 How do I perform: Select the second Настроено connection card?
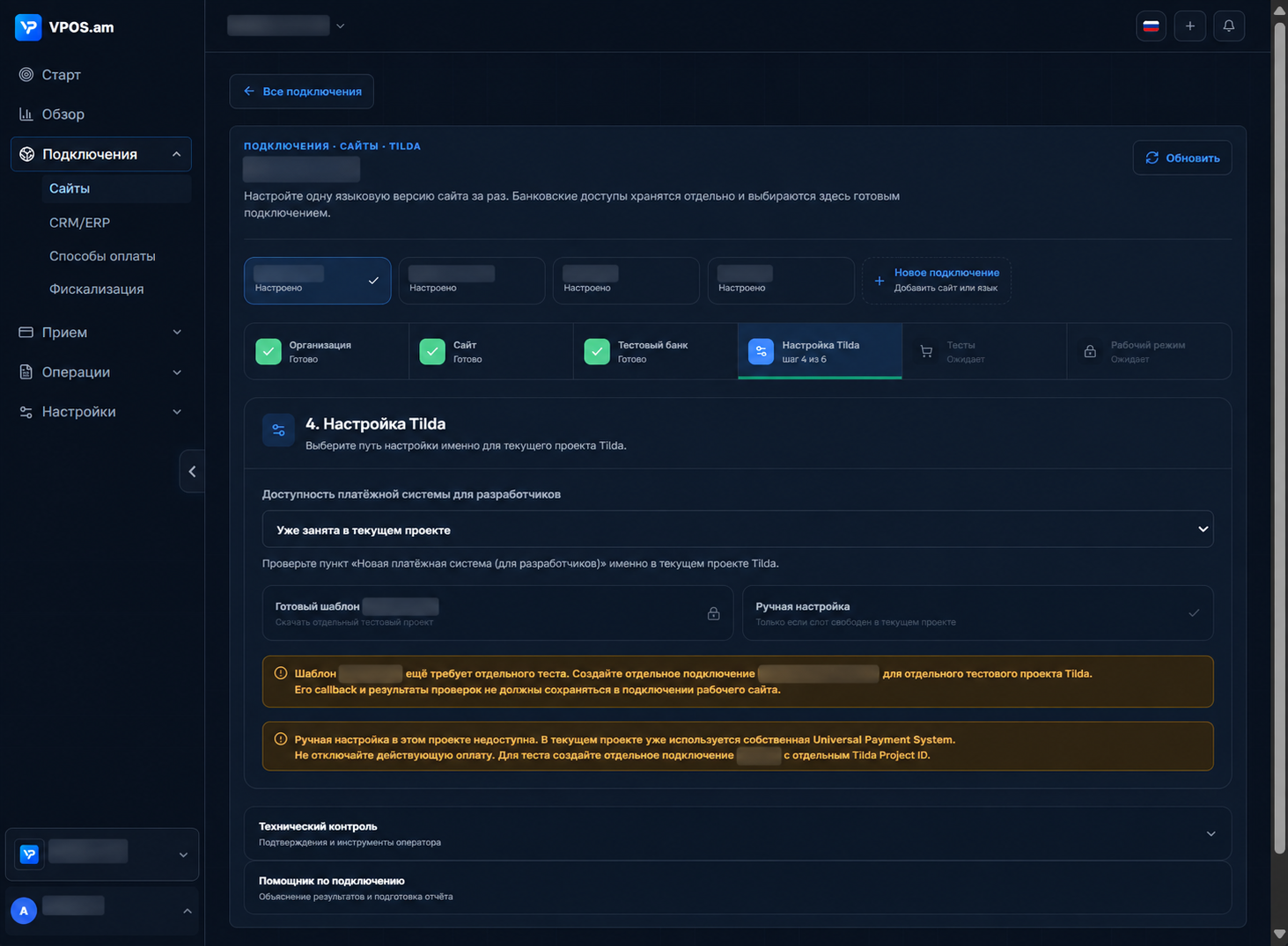pyautogui.click(x=472, y=281)
